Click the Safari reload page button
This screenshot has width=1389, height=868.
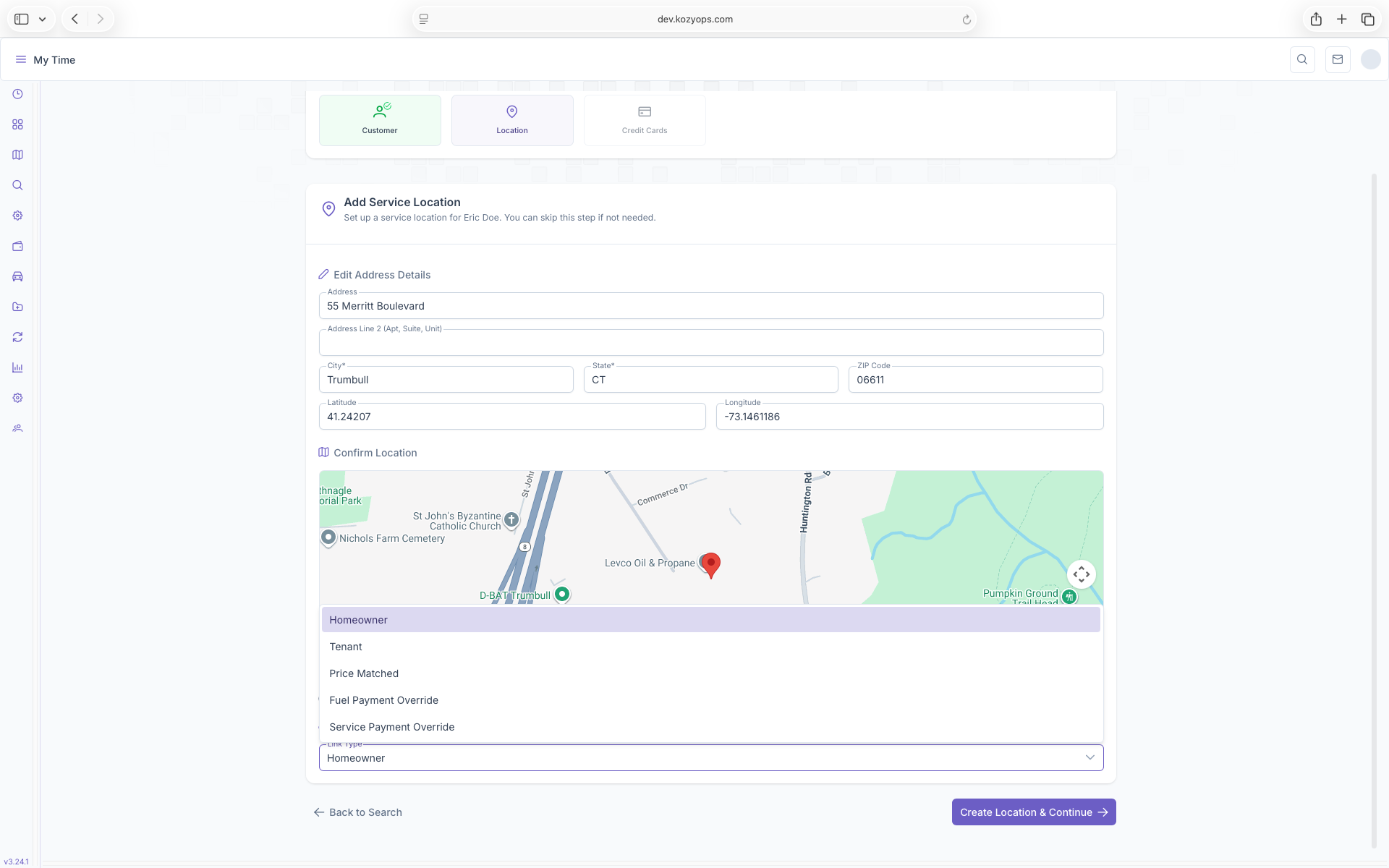[x=966, y=20]
